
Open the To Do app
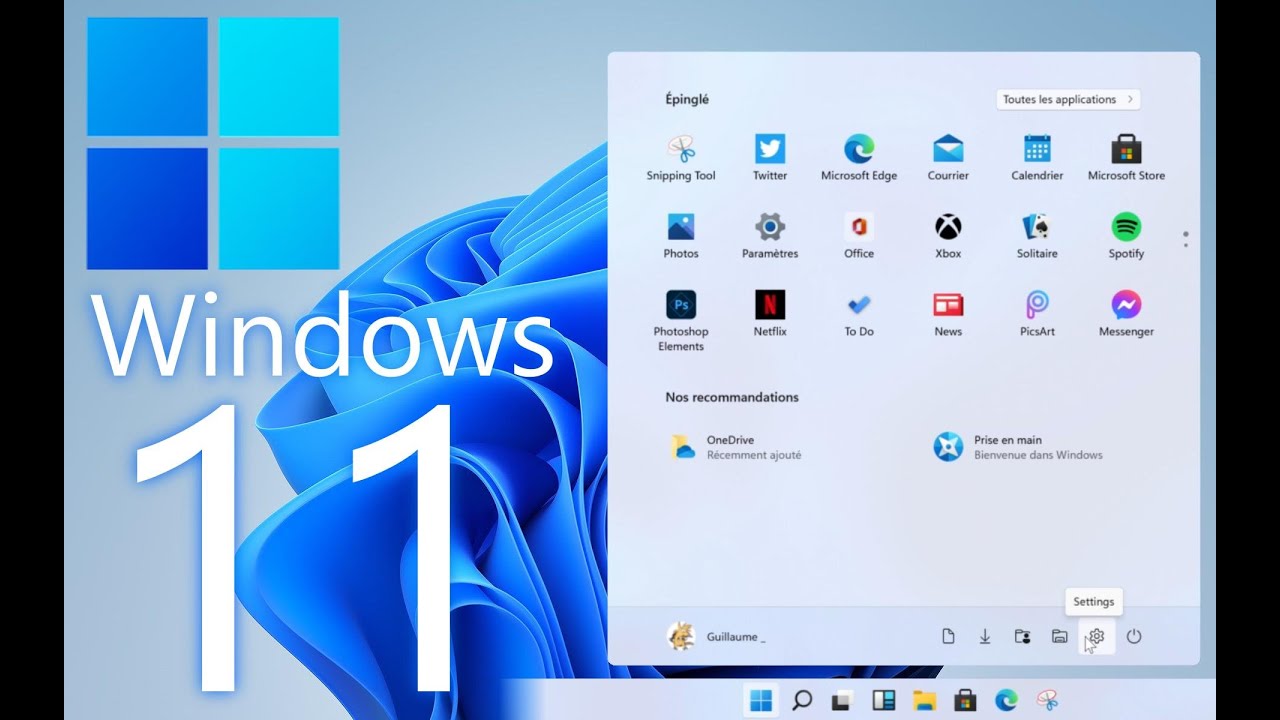pos(859,314)
